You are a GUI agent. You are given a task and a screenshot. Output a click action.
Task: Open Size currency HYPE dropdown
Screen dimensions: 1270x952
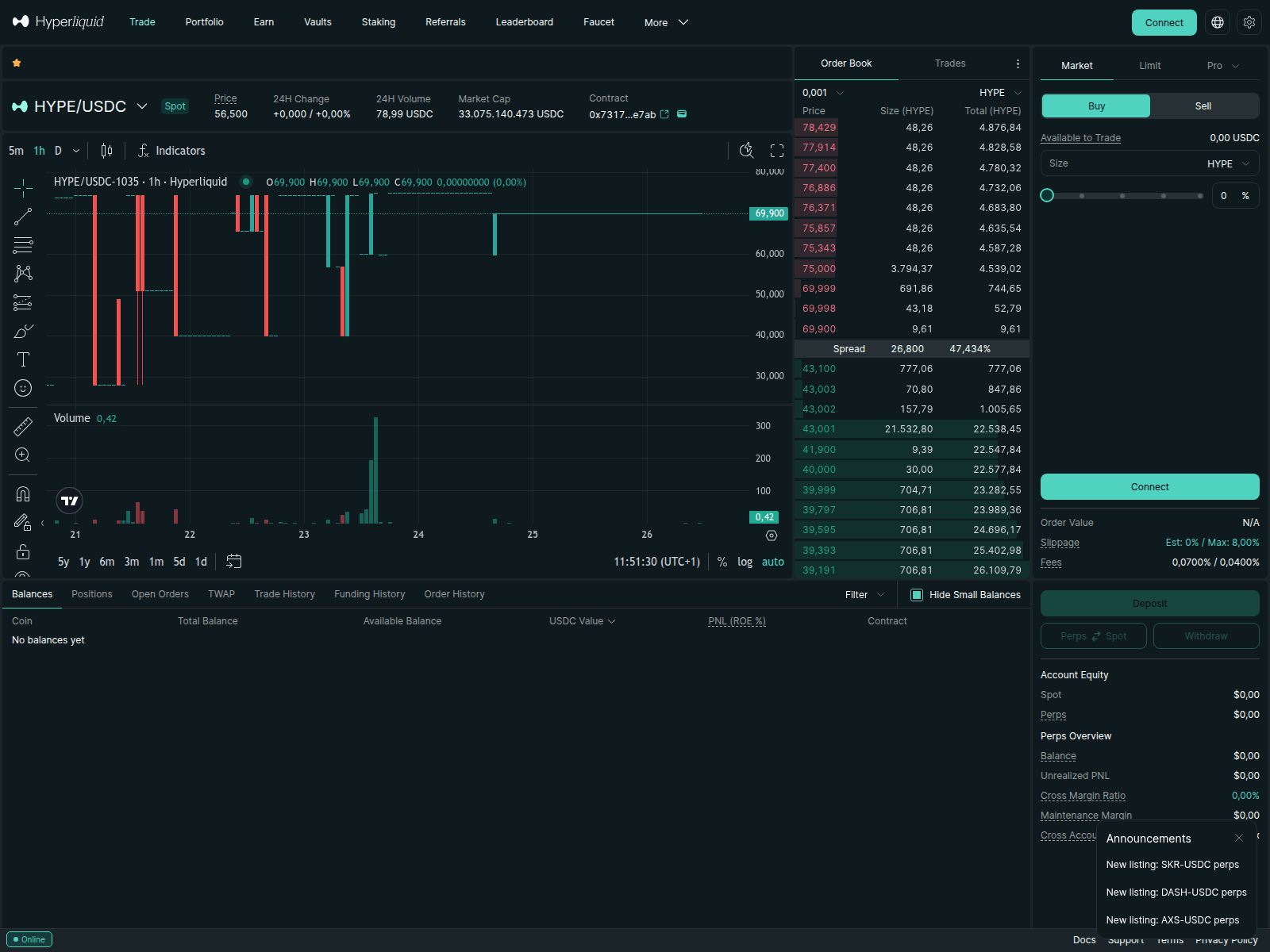click(1229, 164)
